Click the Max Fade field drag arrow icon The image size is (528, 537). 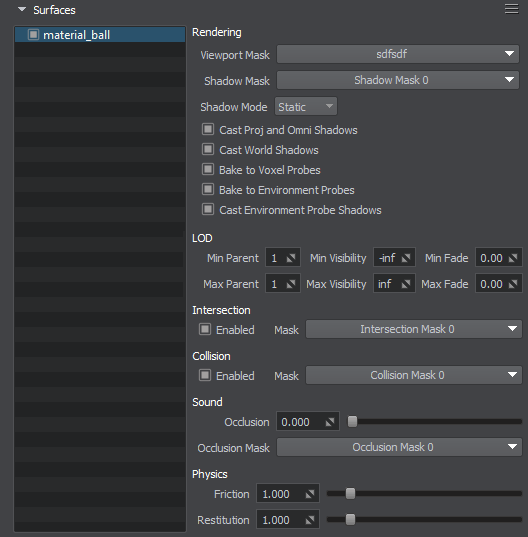[x=513, y=284]
